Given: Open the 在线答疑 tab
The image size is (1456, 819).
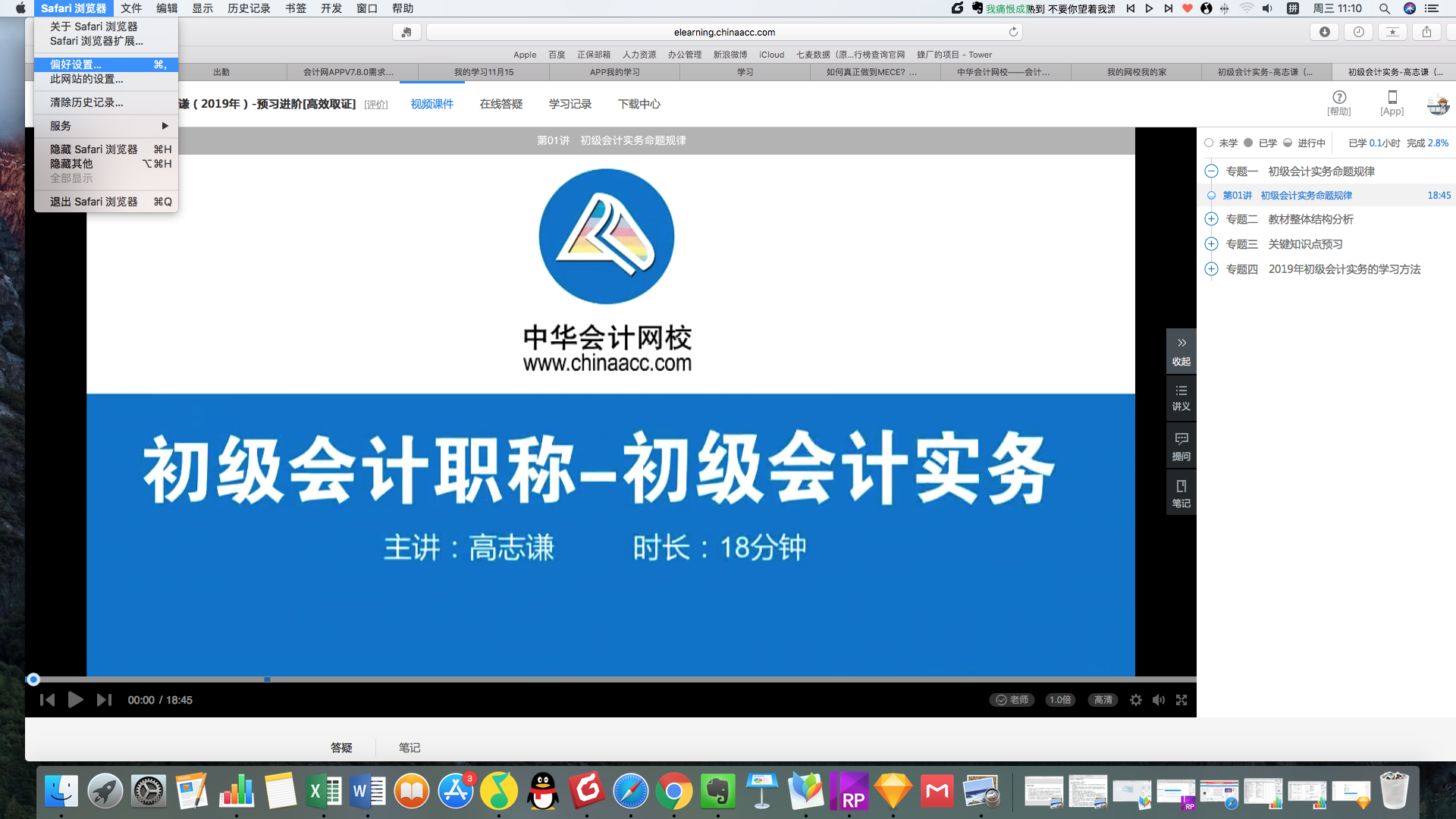Looking at the screenshot, I should 500,104.
